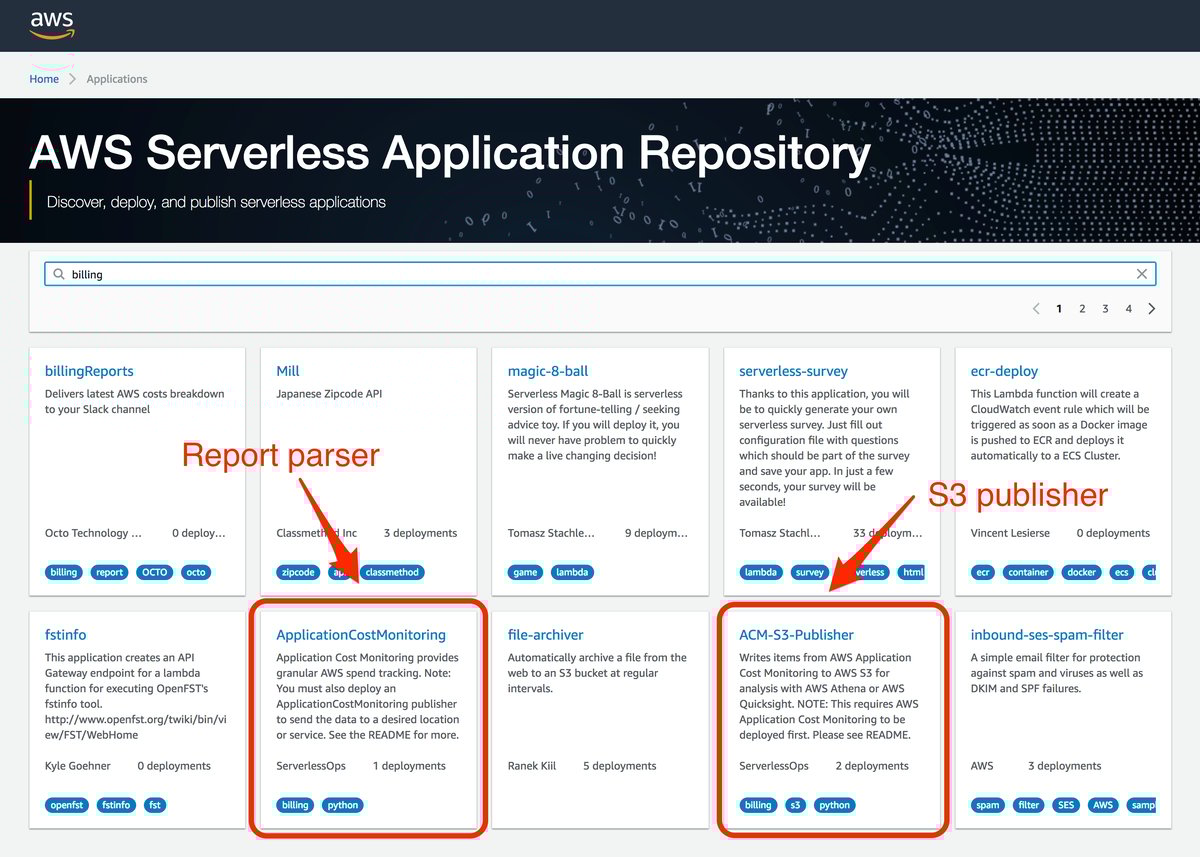Click the python tag on ACM-S3-Publisher
1200x857 pixels.
click(834, 804)
